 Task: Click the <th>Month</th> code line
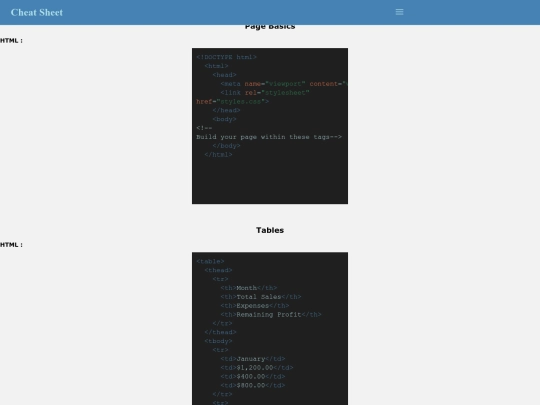pyautogui.click(x=249, y=288)
